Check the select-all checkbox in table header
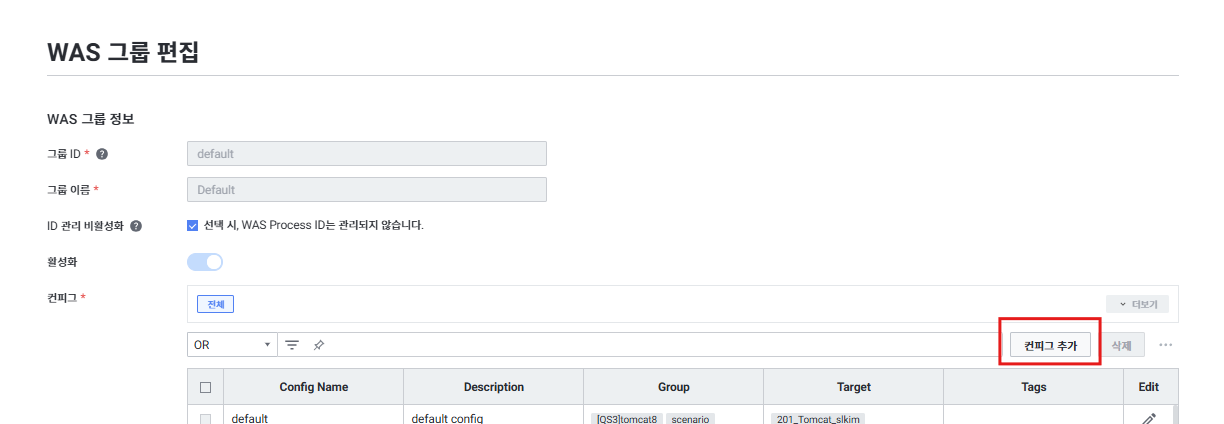 (x=206, y=387)
